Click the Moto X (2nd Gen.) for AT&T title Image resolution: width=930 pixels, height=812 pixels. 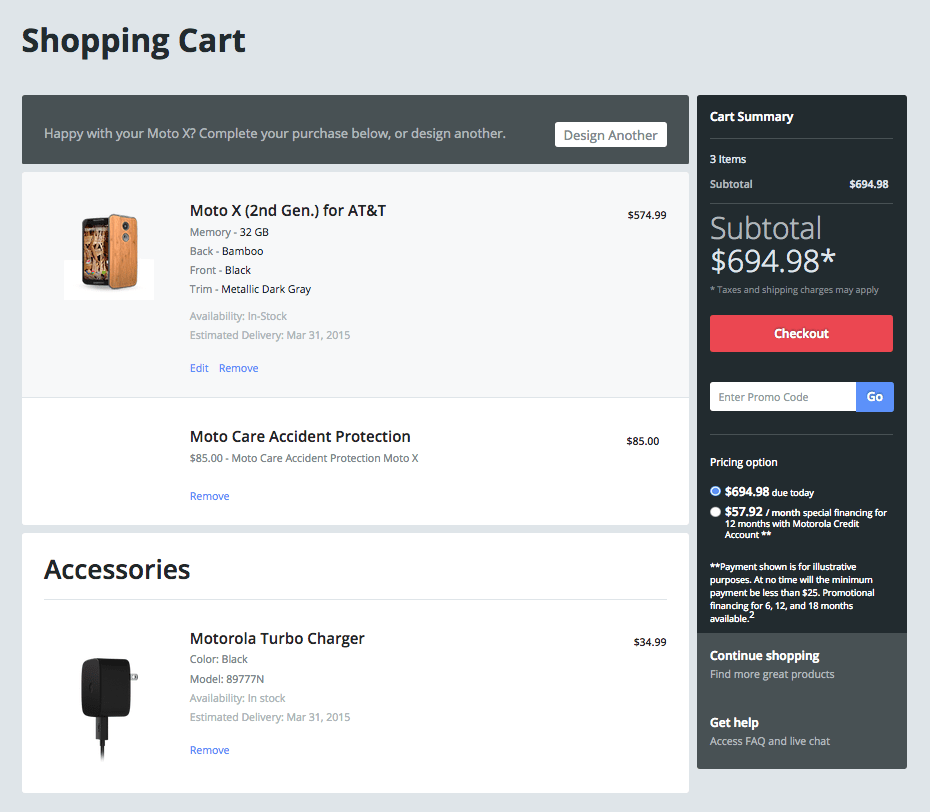point(288,211)
